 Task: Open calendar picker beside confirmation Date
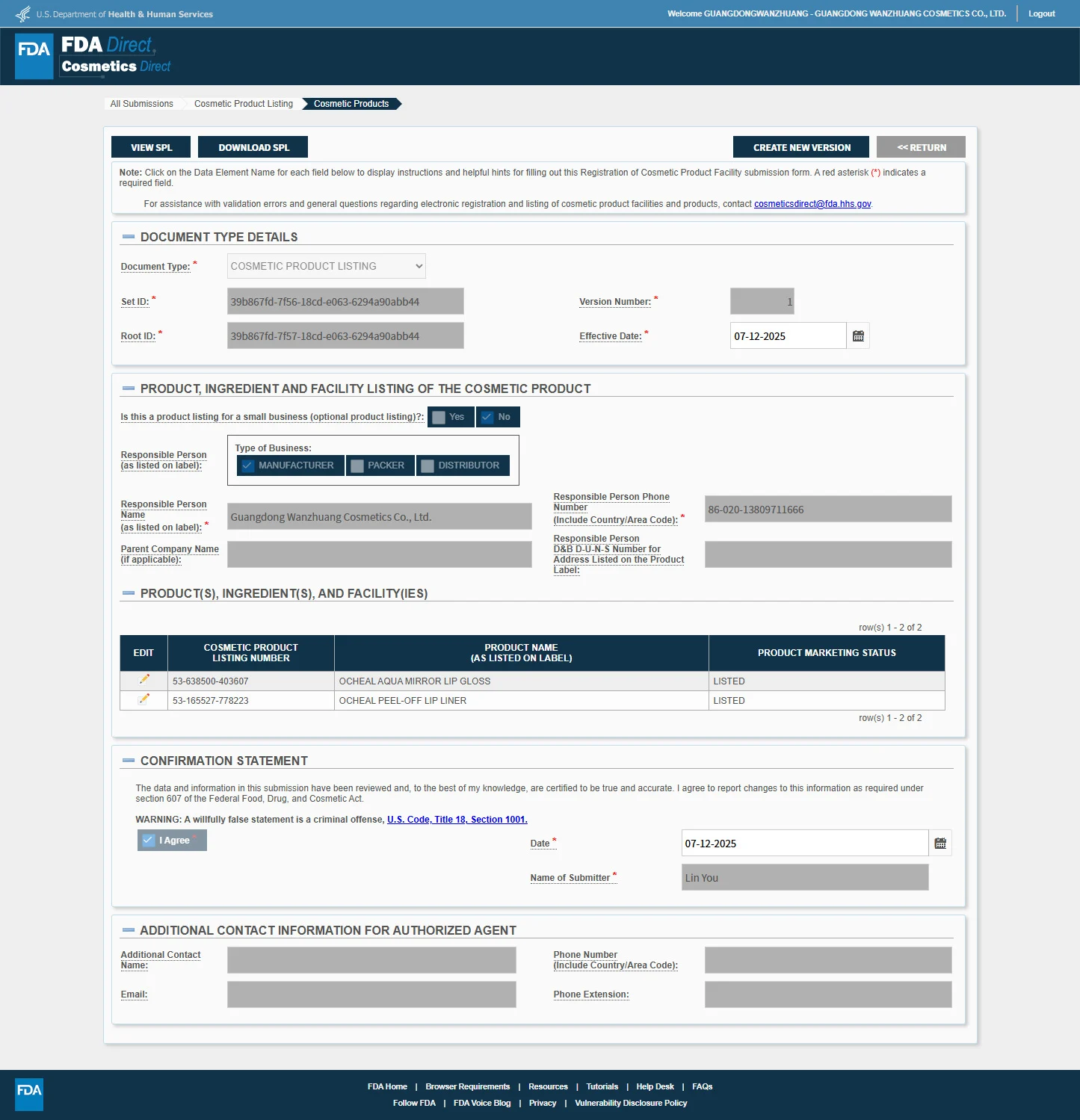point(940,844)
